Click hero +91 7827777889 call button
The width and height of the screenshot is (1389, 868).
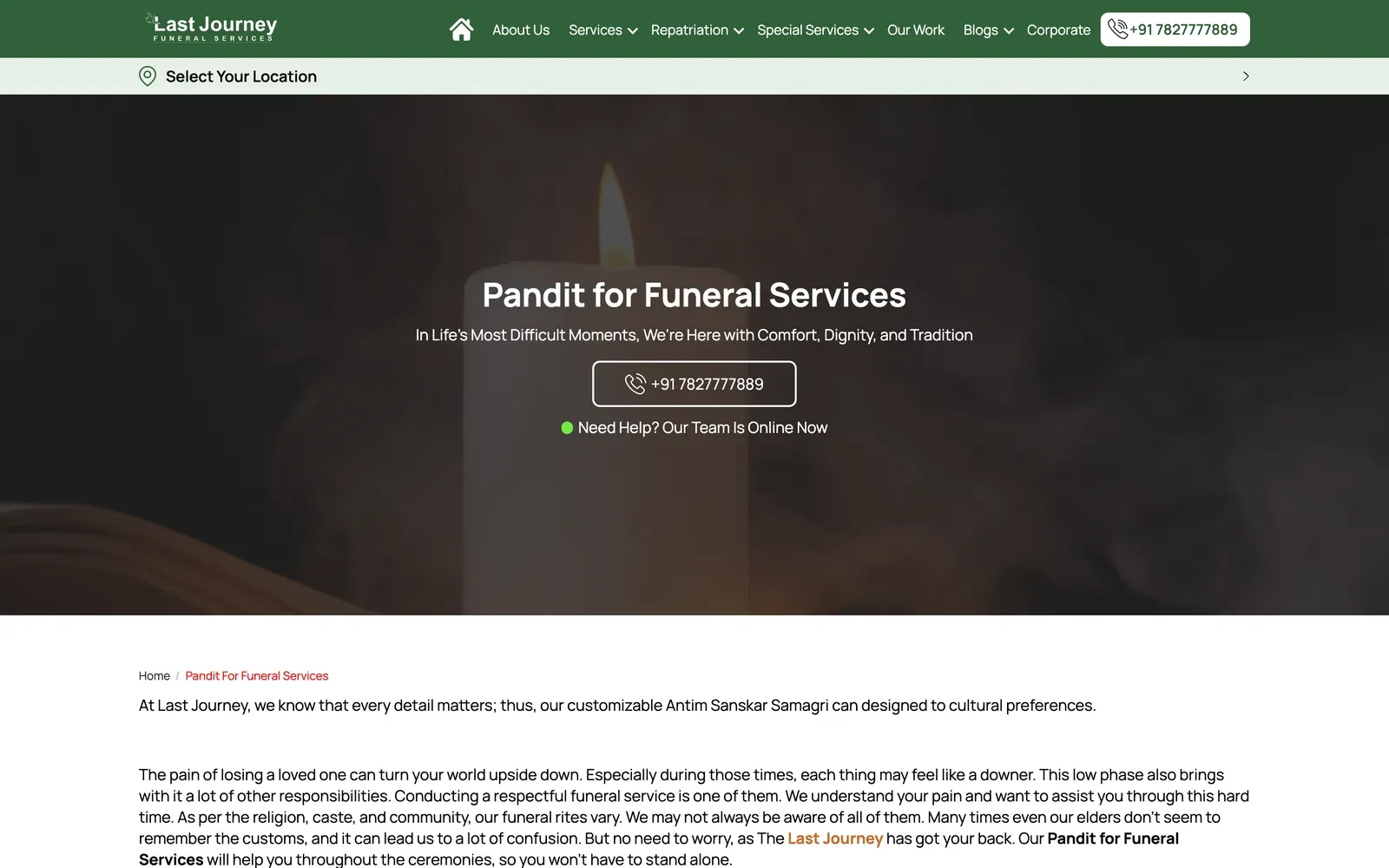[694, 384]
